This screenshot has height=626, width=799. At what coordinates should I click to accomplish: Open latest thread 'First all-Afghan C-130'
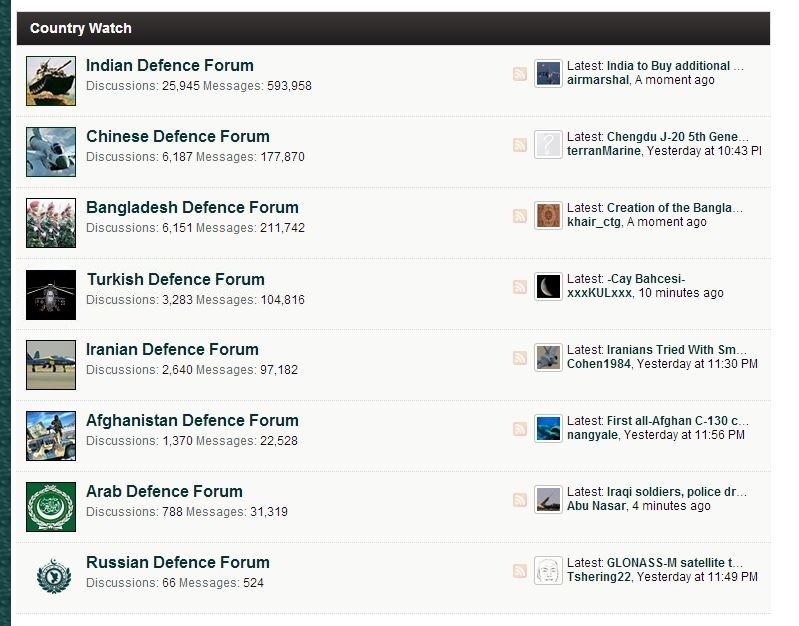click(x=678, y=421)
